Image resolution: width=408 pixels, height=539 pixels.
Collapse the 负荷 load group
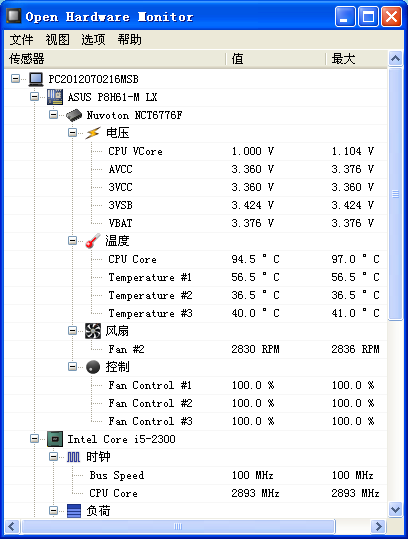(x=53, y=510)
